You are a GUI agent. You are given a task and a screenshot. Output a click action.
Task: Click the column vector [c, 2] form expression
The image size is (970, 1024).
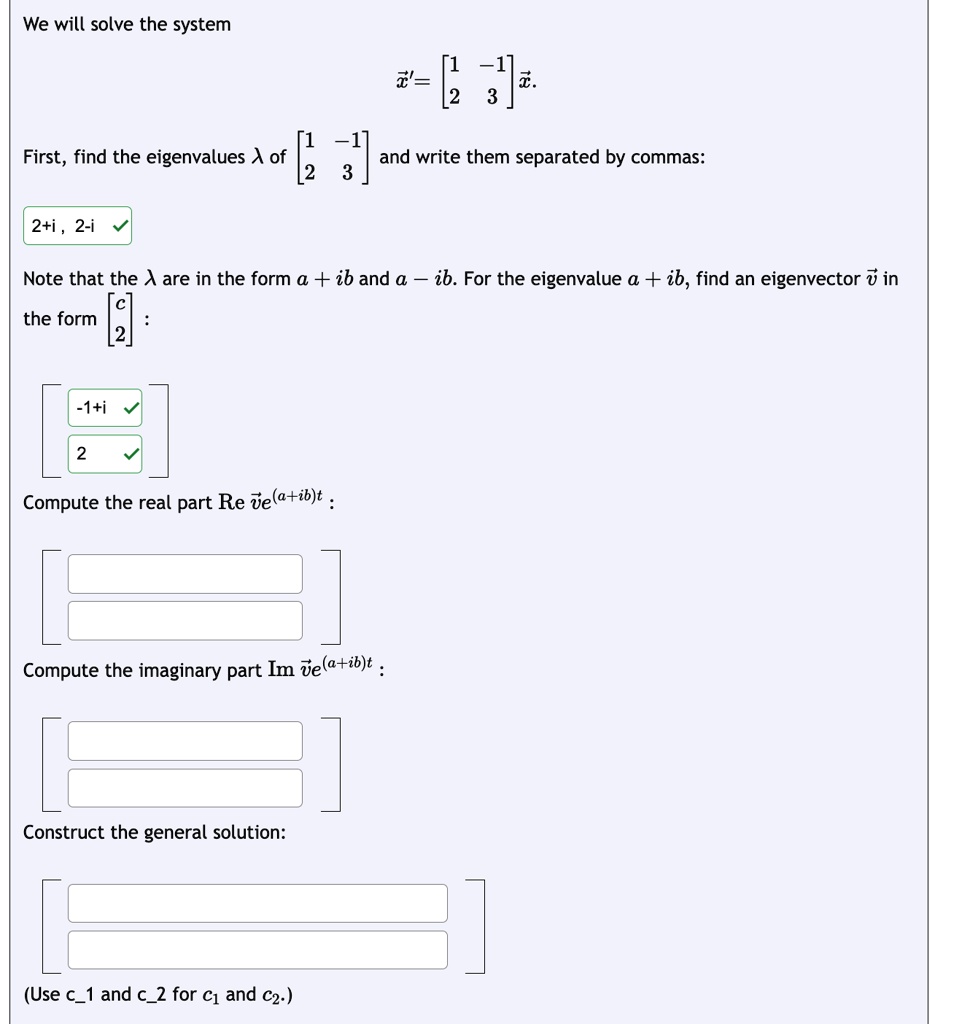pyautogui.click(x=120, y=319)
